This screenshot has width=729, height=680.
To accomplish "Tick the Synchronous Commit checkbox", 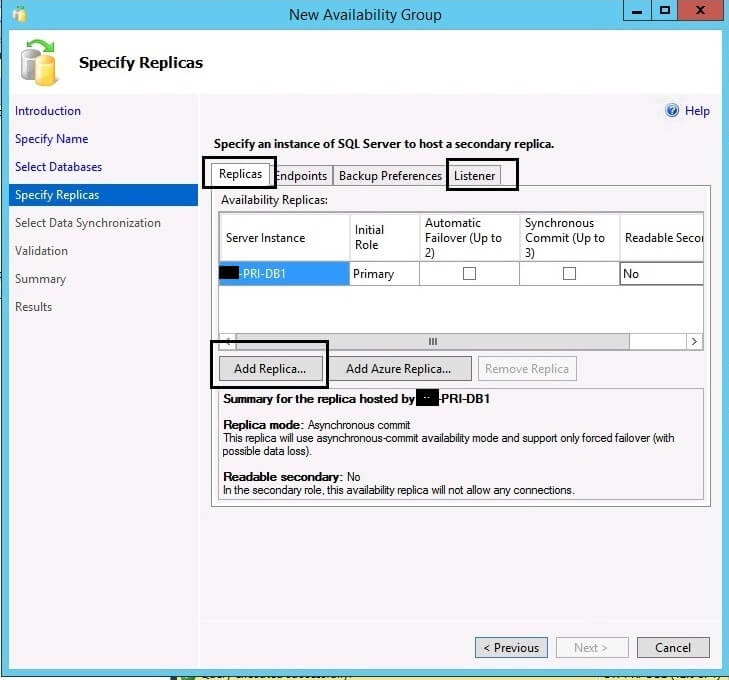I will point(569,274).
